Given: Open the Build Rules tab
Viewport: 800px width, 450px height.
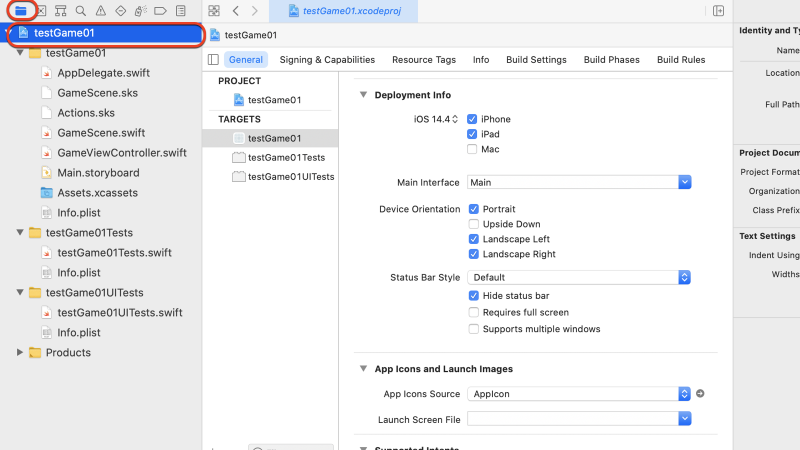Looking at the screenshot, I should tap(681, 60).
